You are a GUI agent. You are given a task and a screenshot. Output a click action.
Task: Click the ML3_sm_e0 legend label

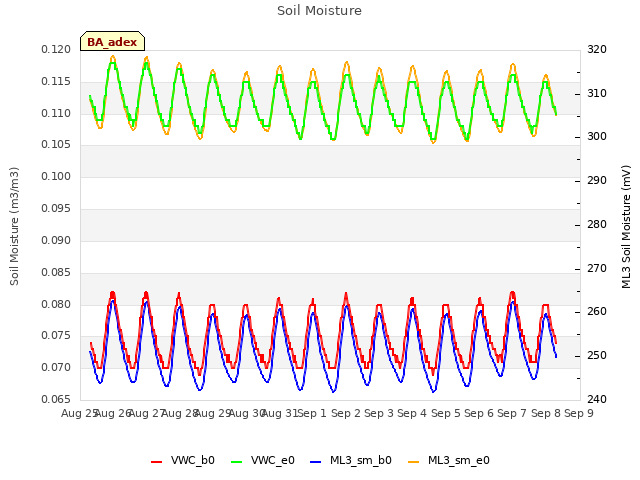click(459, 460)
